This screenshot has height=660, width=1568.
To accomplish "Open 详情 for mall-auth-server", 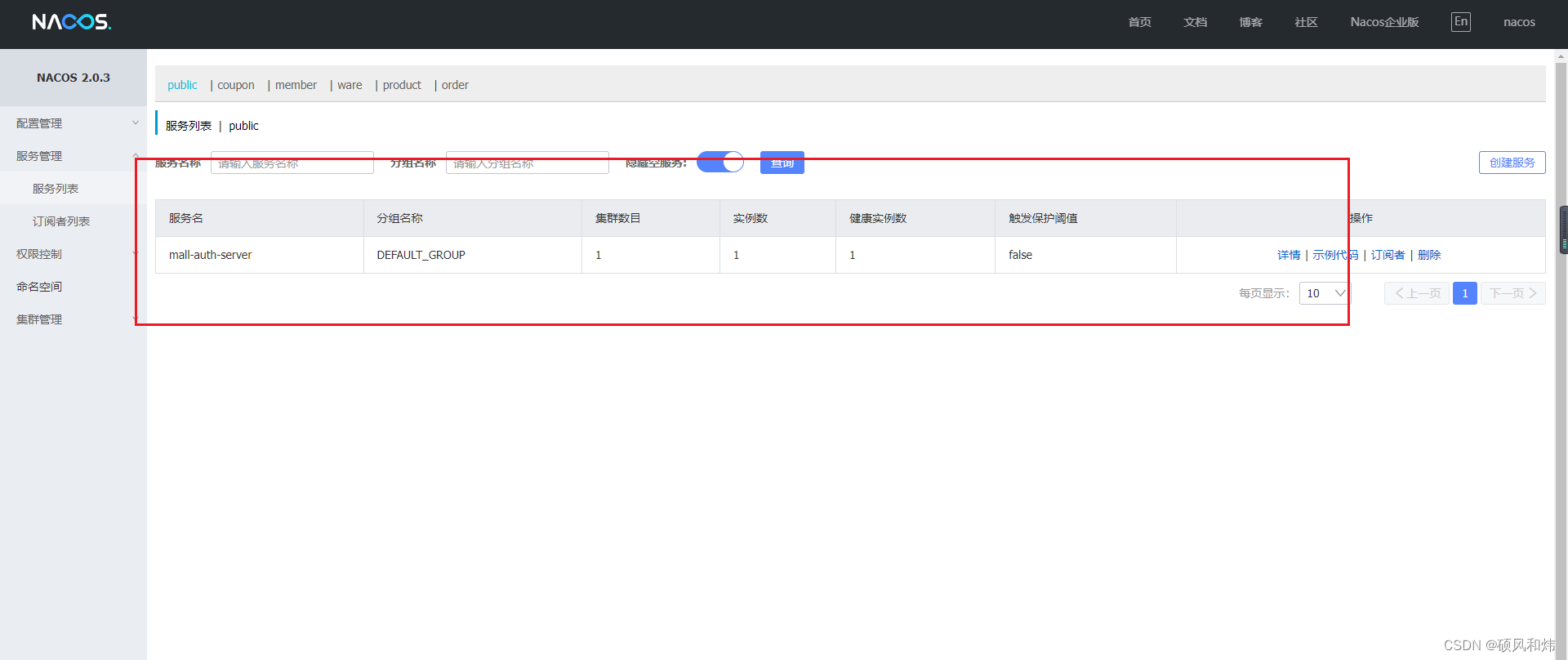I will 1289,255.
